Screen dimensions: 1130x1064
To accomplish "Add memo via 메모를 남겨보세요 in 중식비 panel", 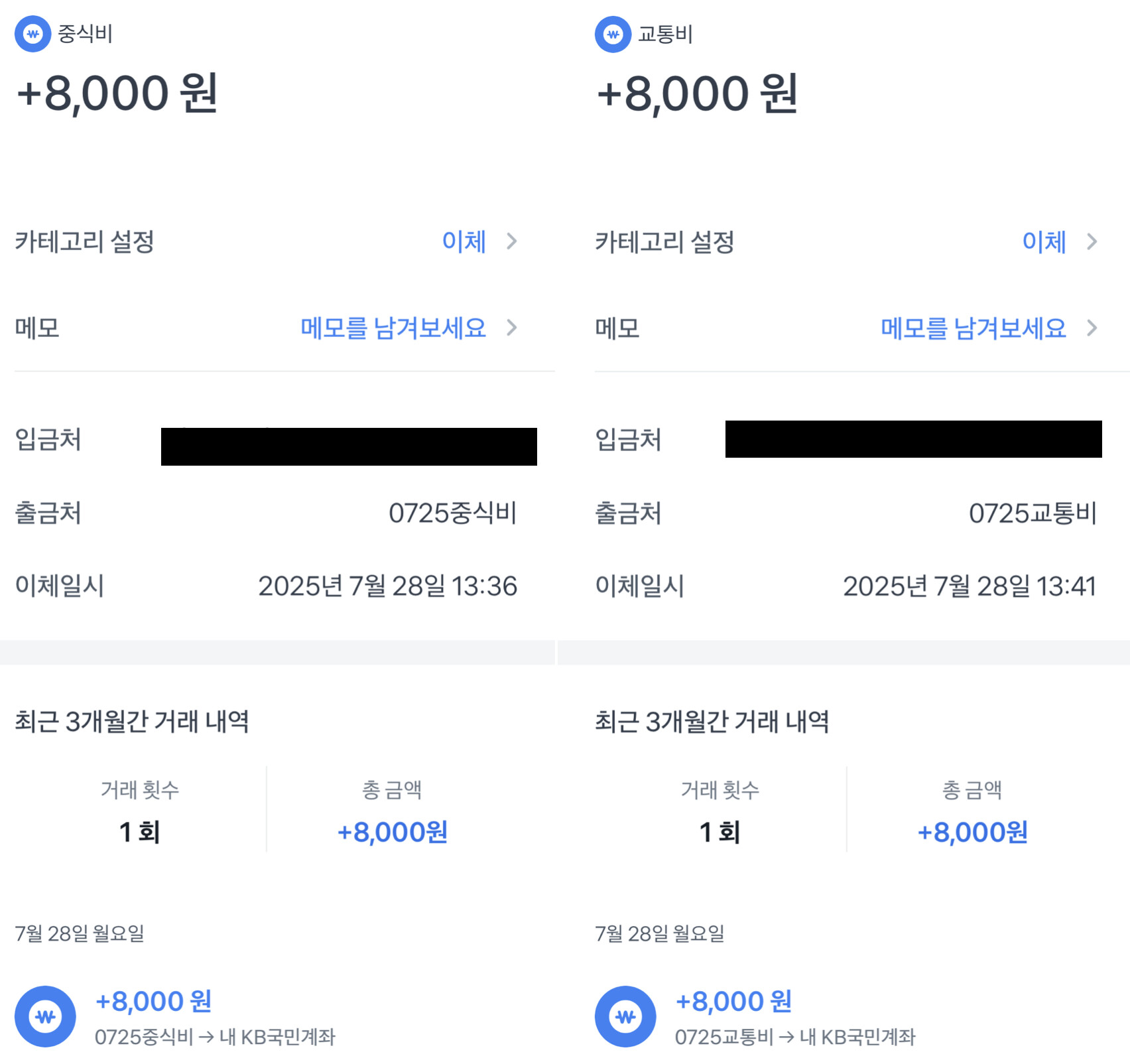I will click(x=393, y=328).
